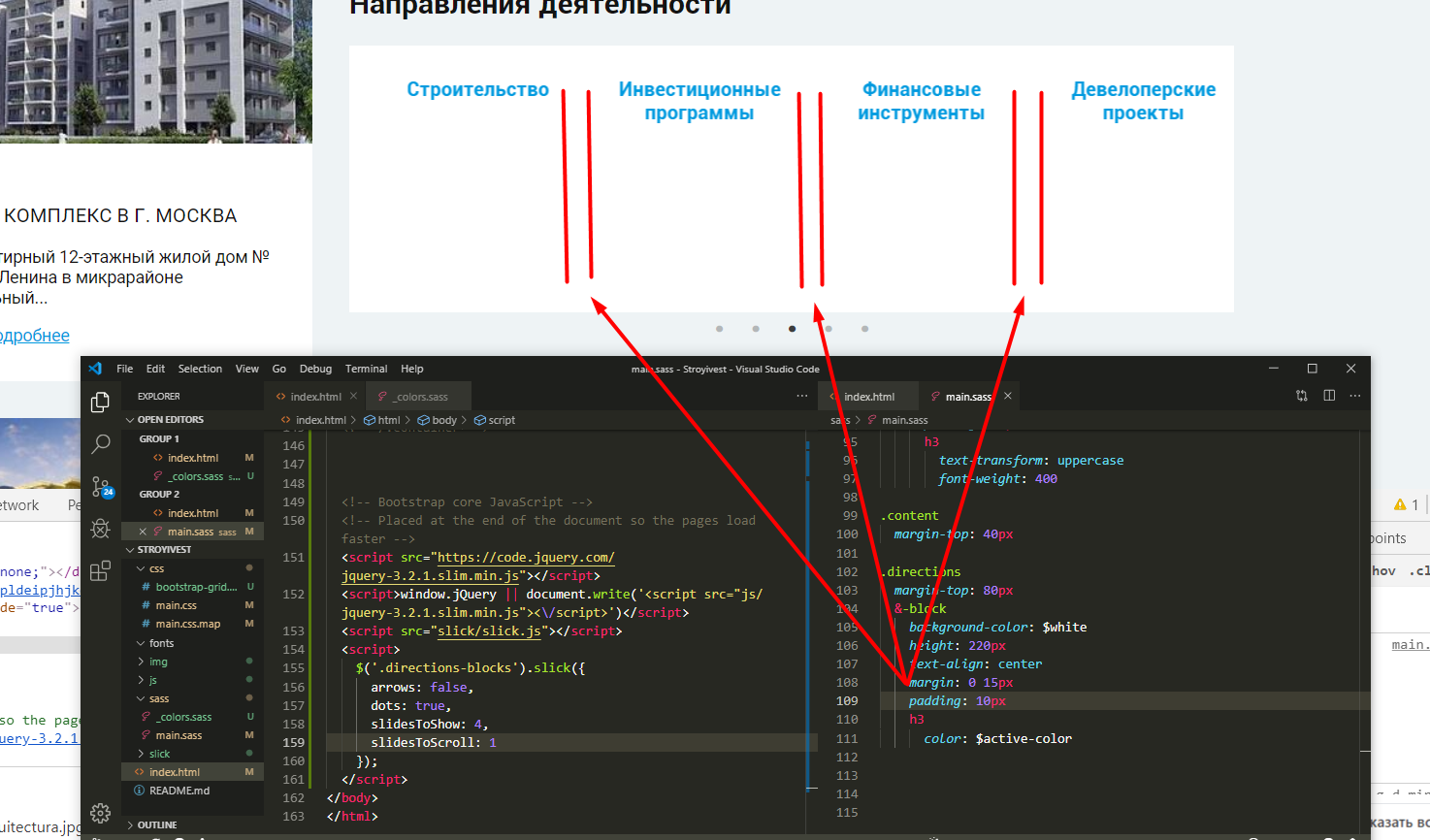
Task: Open the Explorer view in VS Code activity bar
Action: coord(100,403)
